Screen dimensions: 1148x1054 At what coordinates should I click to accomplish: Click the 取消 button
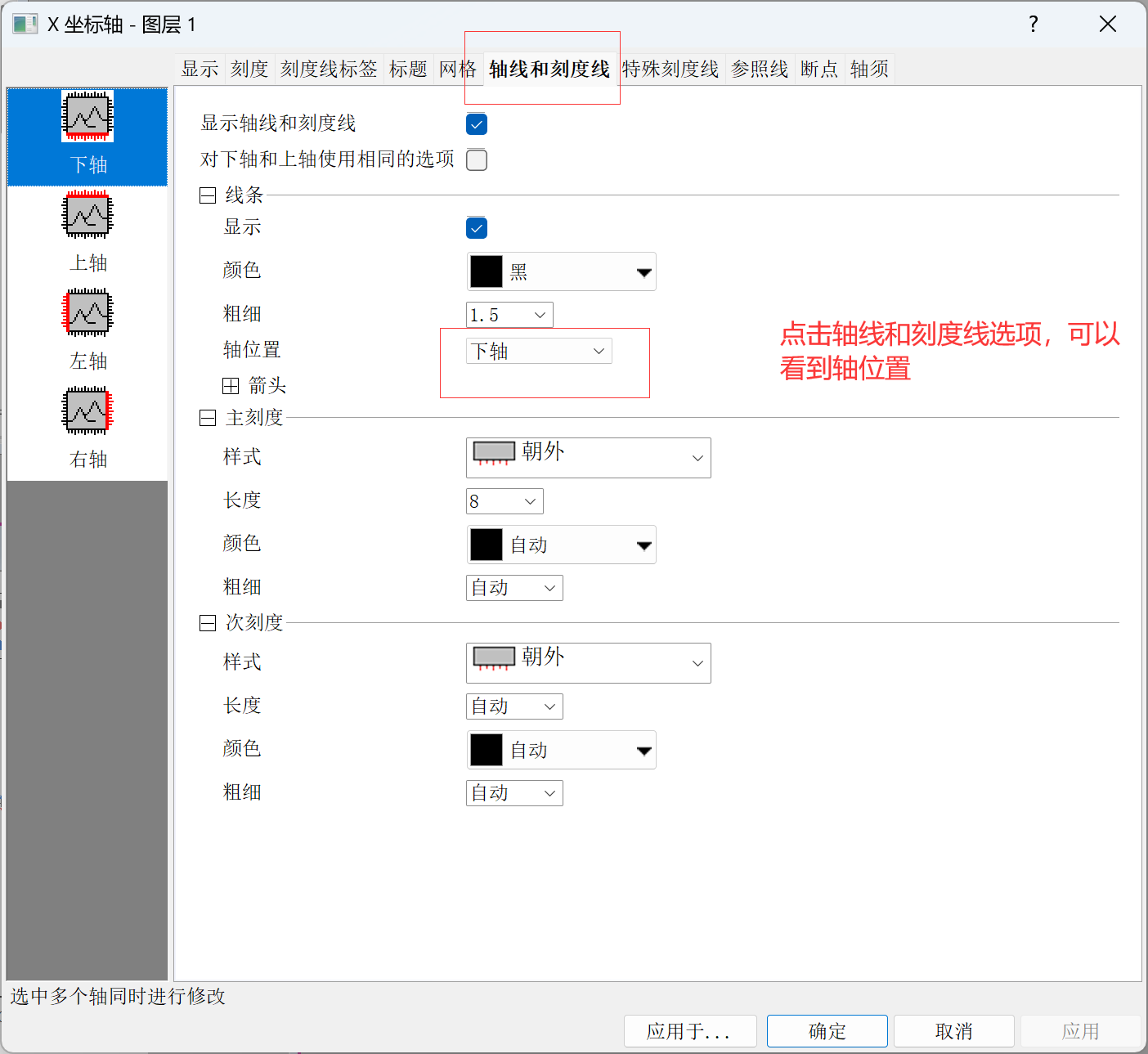click(954, 1031)
